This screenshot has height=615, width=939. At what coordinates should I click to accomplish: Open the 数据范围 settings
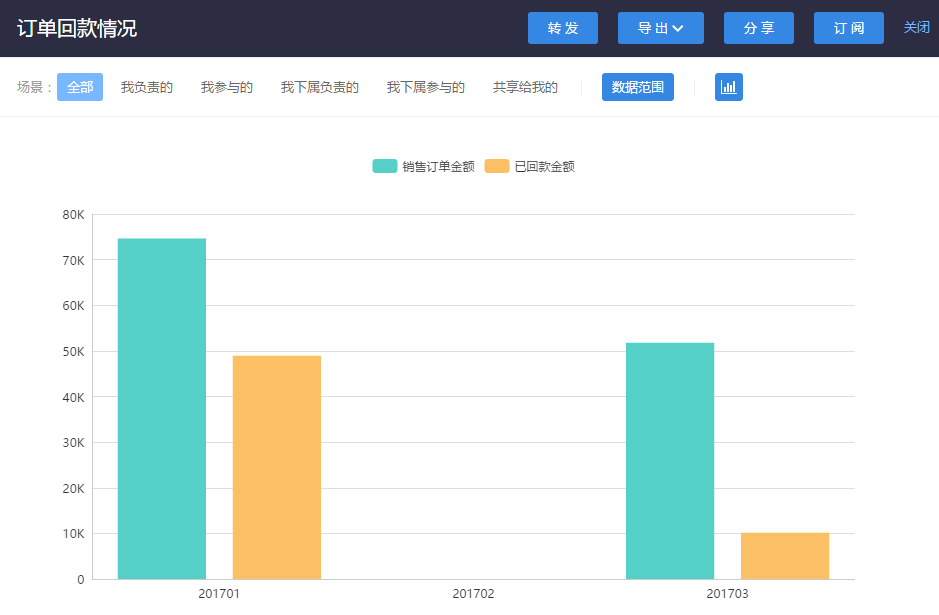[x=637, y=87]
